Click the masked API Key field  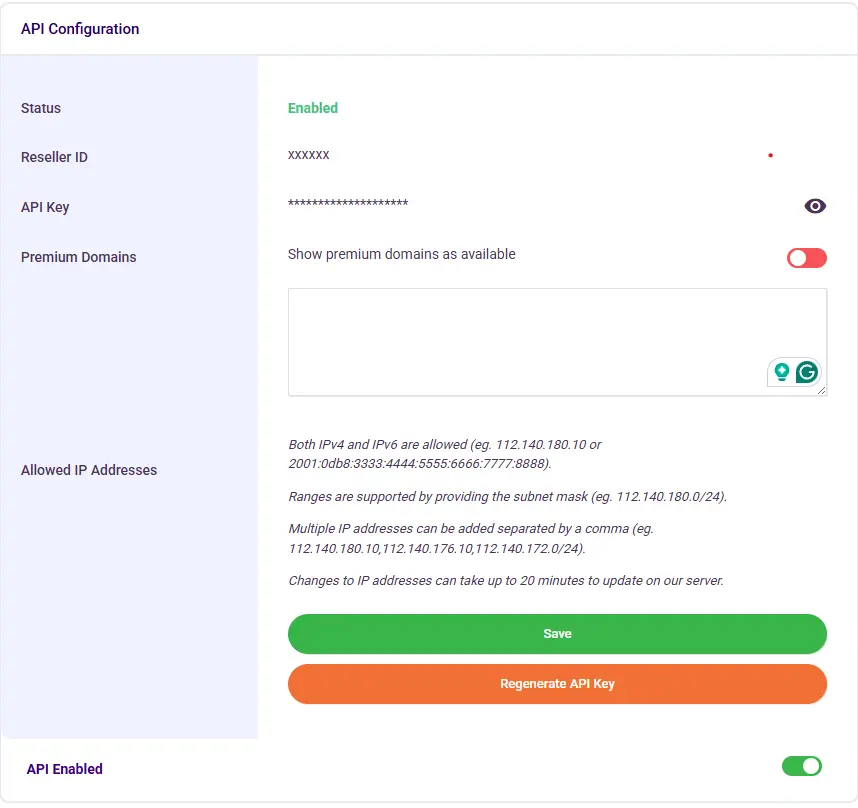point(348,204)
